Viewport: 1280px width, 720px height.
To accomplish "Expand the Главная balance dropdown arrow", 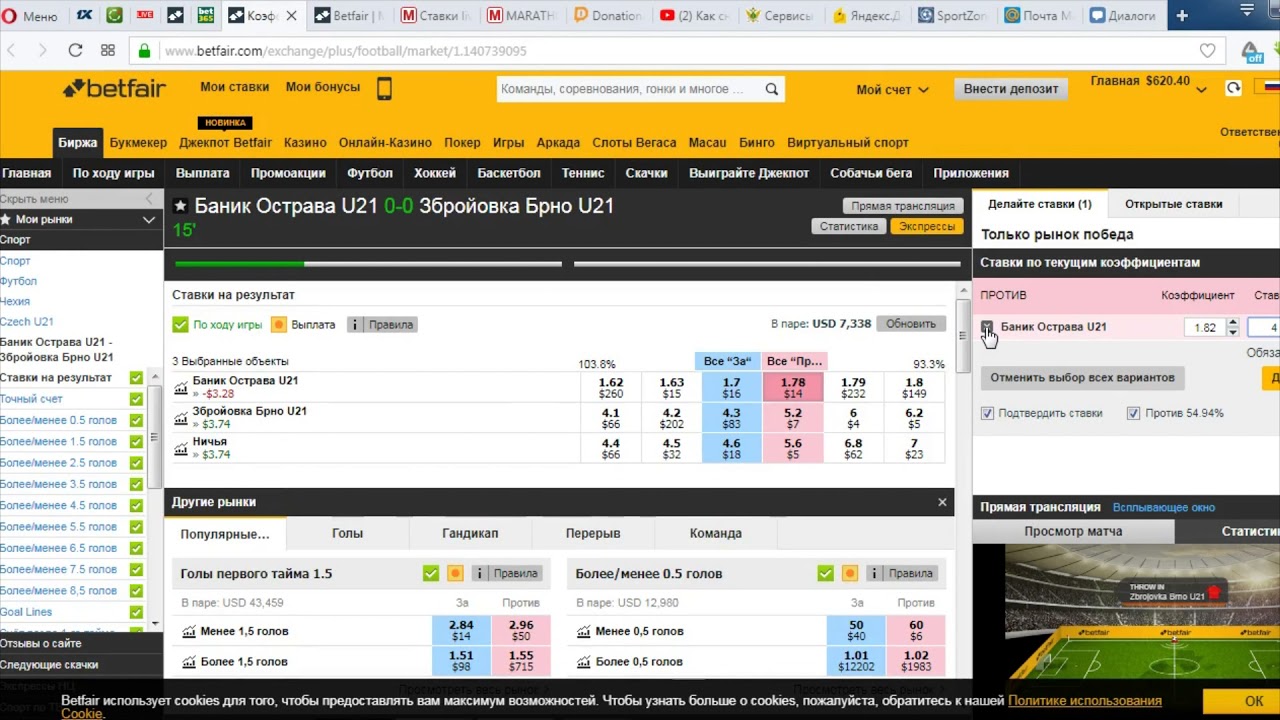I will (x=1201, y=89).
